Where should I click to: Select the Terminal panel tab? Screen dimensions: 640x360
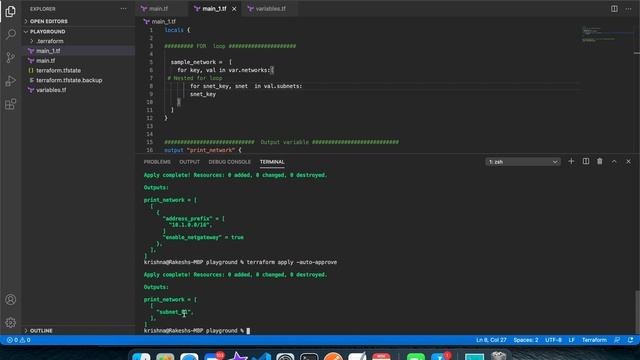tap(272, 162)
